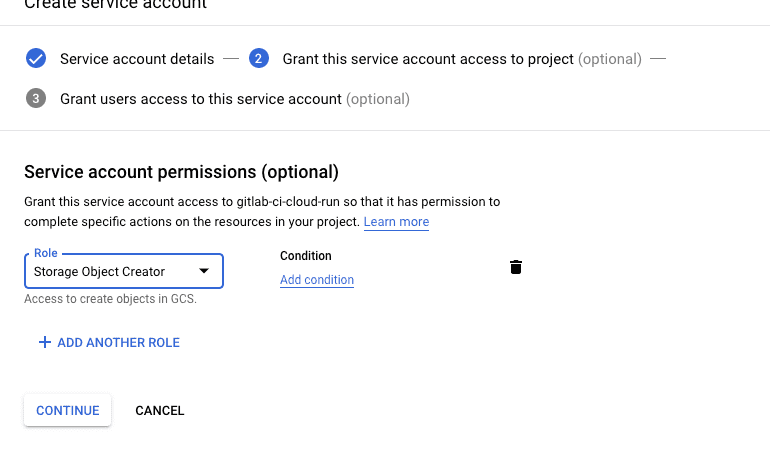Open the Grant users access to service account step

(x=201, y=99)
